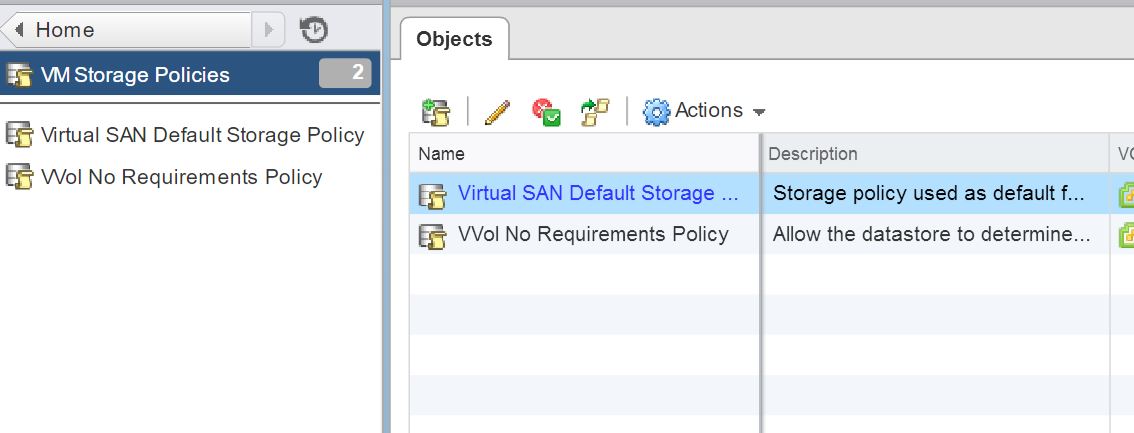This screenshot has width=1134, height=433.
Task: Go back using the Home back arrow
Action: pos(19,30)
